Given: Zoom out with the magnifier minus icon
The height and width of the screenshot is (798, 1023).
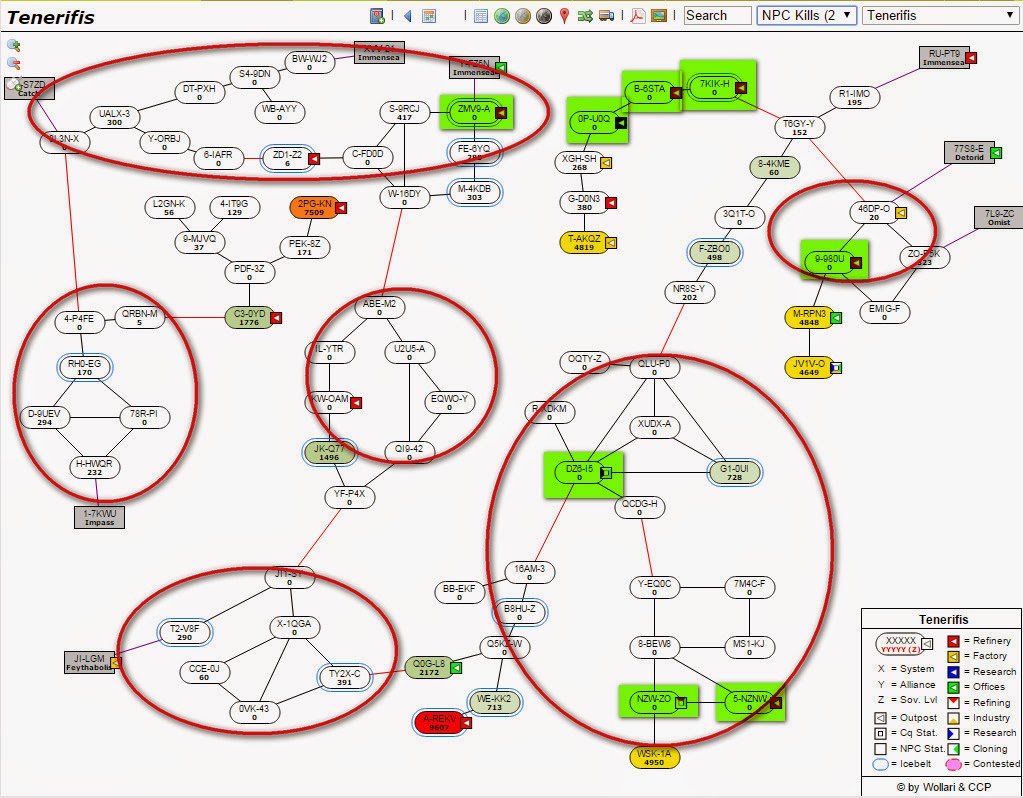Looking at the screenshot, I should coord(14,63).
